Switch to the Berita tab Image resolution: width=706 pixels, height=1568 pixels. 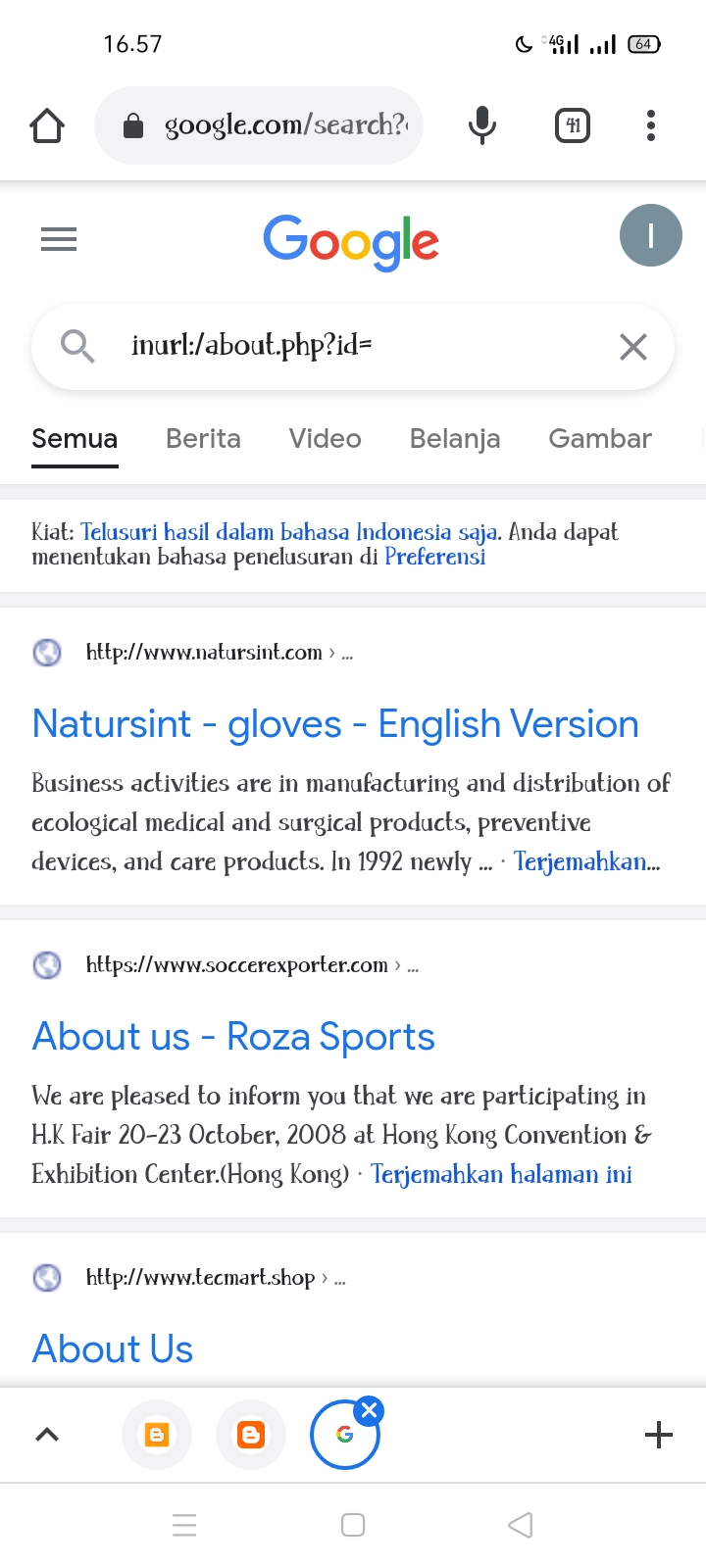click(203, 439)
